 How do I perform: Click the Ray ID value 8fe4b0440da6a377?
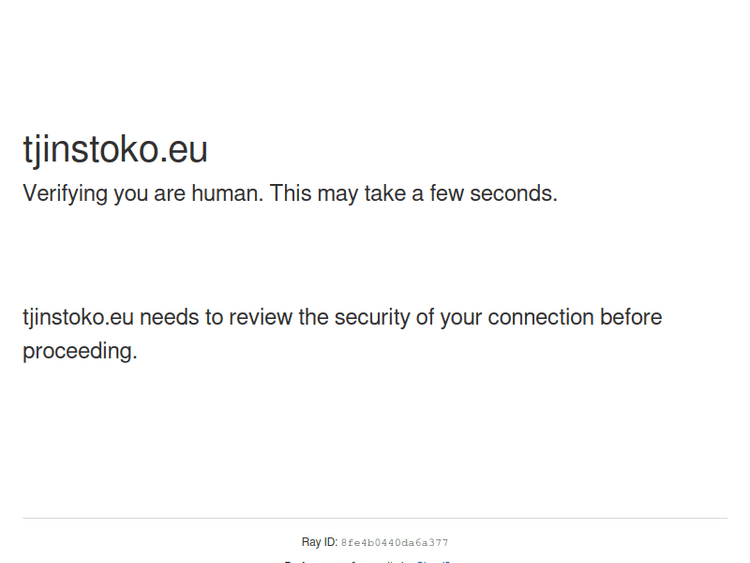pyautogui.click(x=394, y=543)
